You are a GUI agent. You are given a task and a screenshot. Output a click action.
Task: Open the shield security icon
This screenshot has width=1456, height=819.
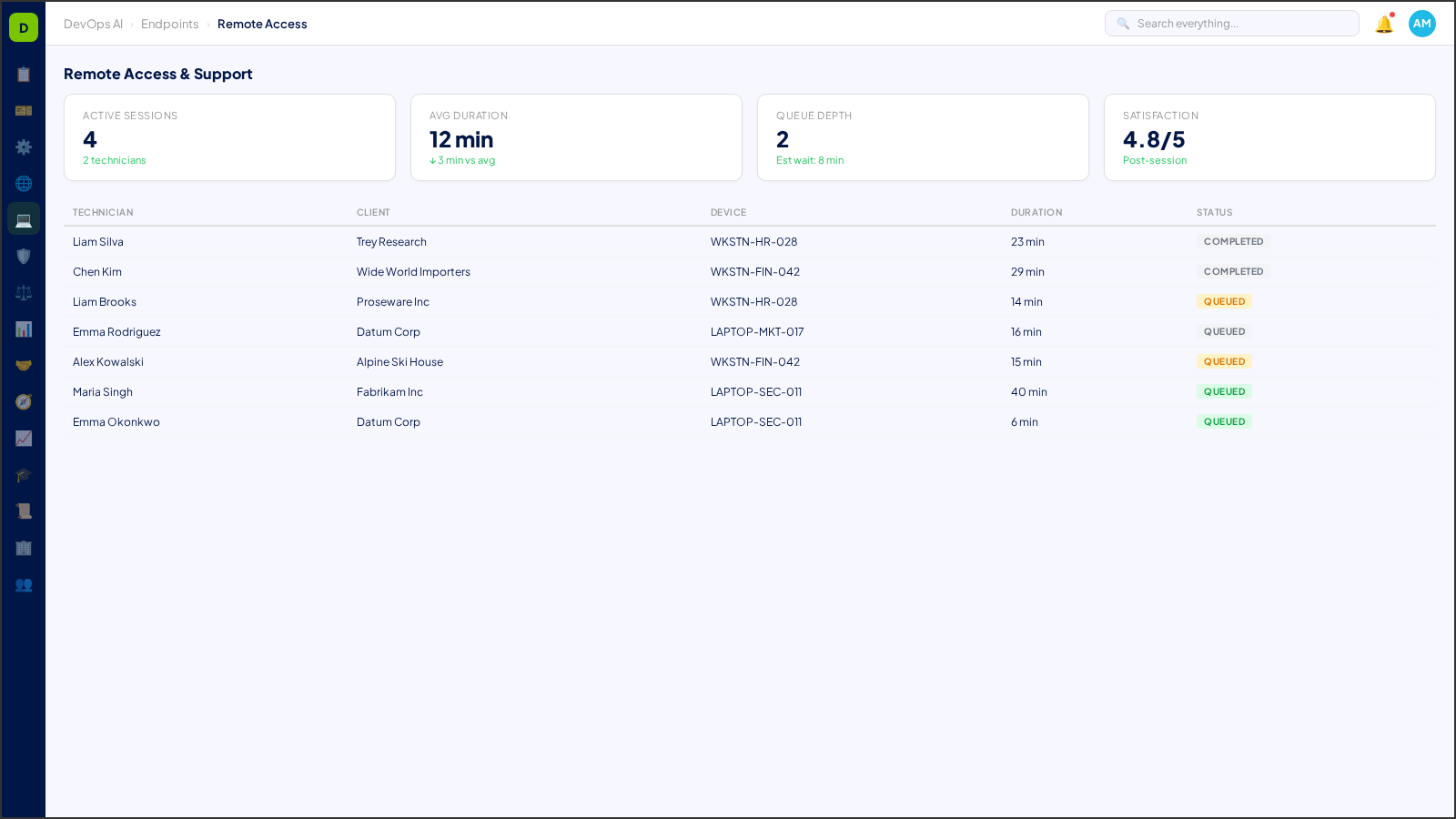coord(24,256)
